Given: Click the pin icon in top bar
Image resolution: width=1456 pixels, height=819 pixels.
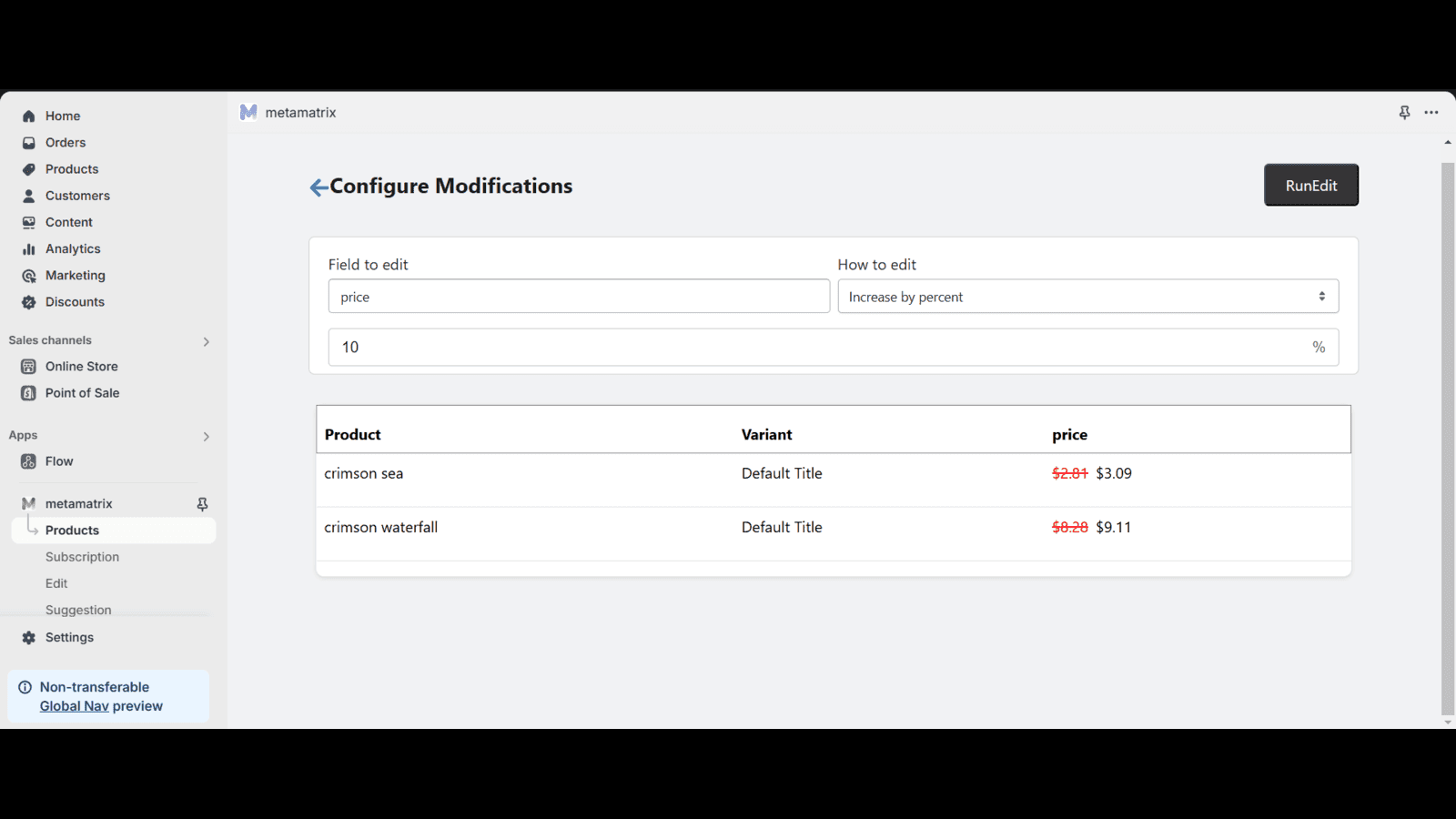Looking at the screenshot, I should [x=1404, y=113].
